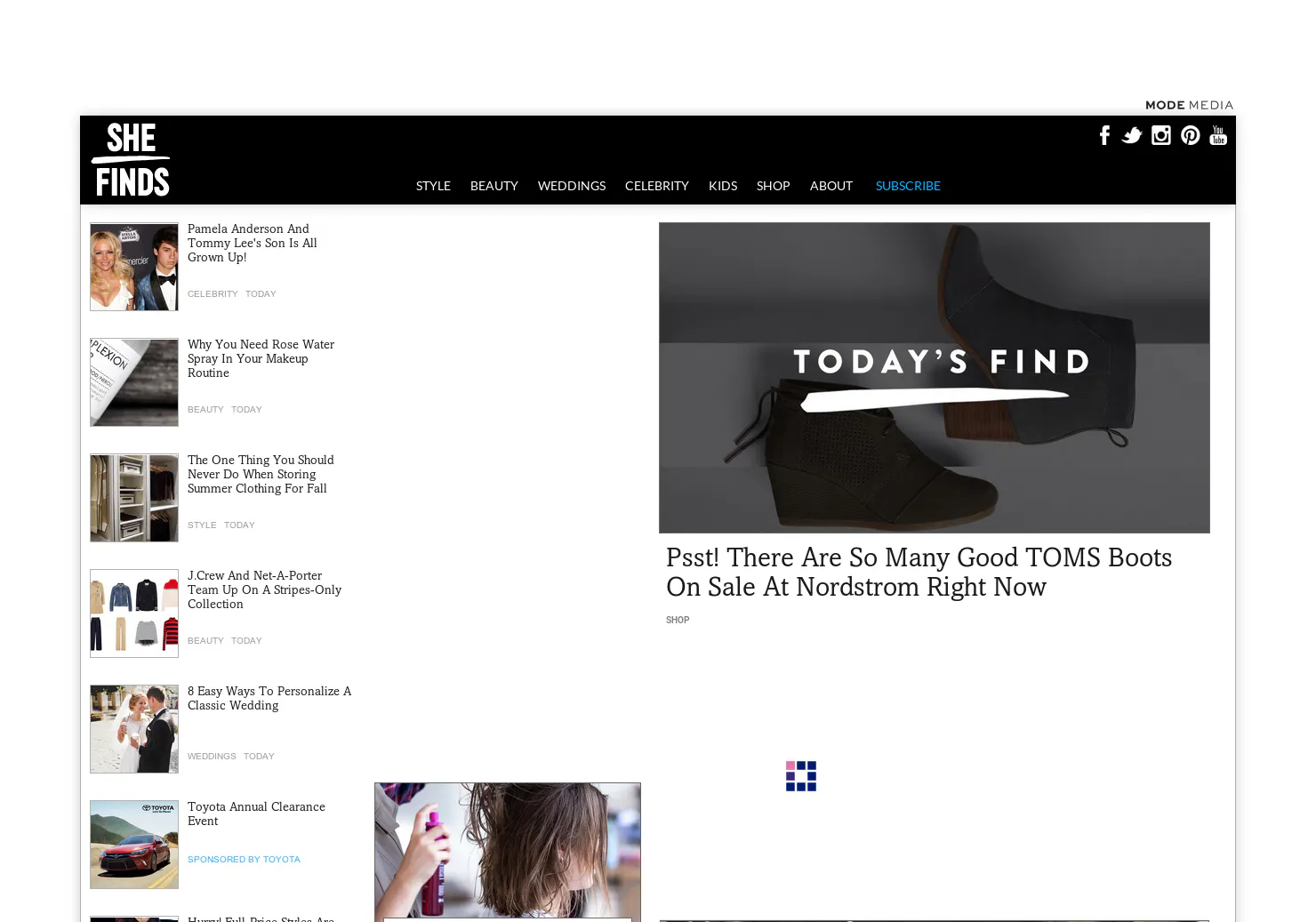Read the Pamela Anderson and Tommy Lee's son article
The width and height of the screenshot is (1316, 922).
[253, 243]
